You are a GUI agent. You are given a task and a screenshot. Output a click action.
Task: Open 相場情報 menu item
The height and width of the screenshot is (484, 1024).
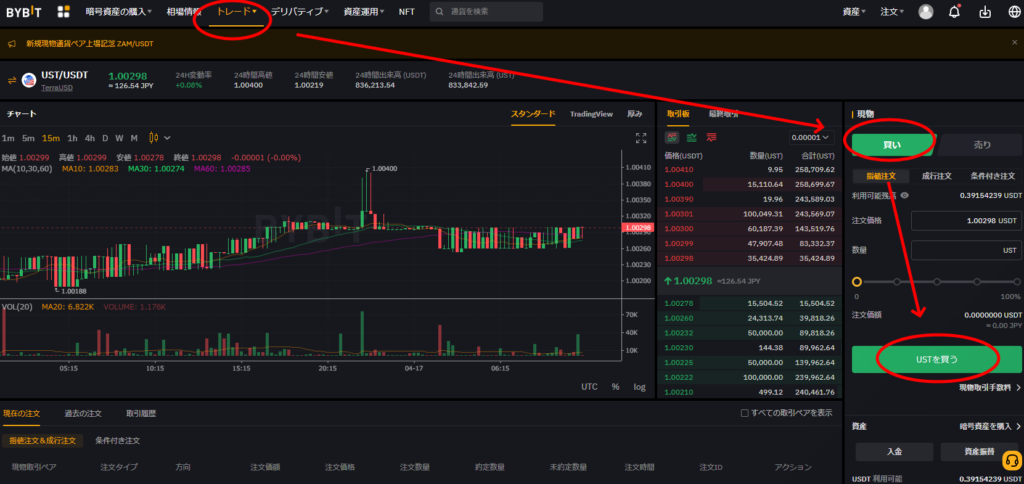pos(184,12)
